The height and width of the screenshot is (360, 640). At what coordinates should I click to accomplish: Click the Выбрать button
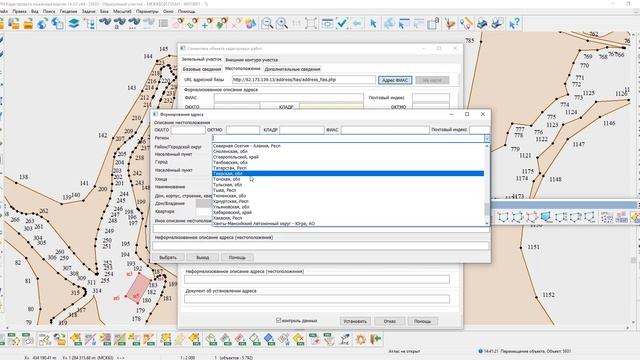click(168, 258)
